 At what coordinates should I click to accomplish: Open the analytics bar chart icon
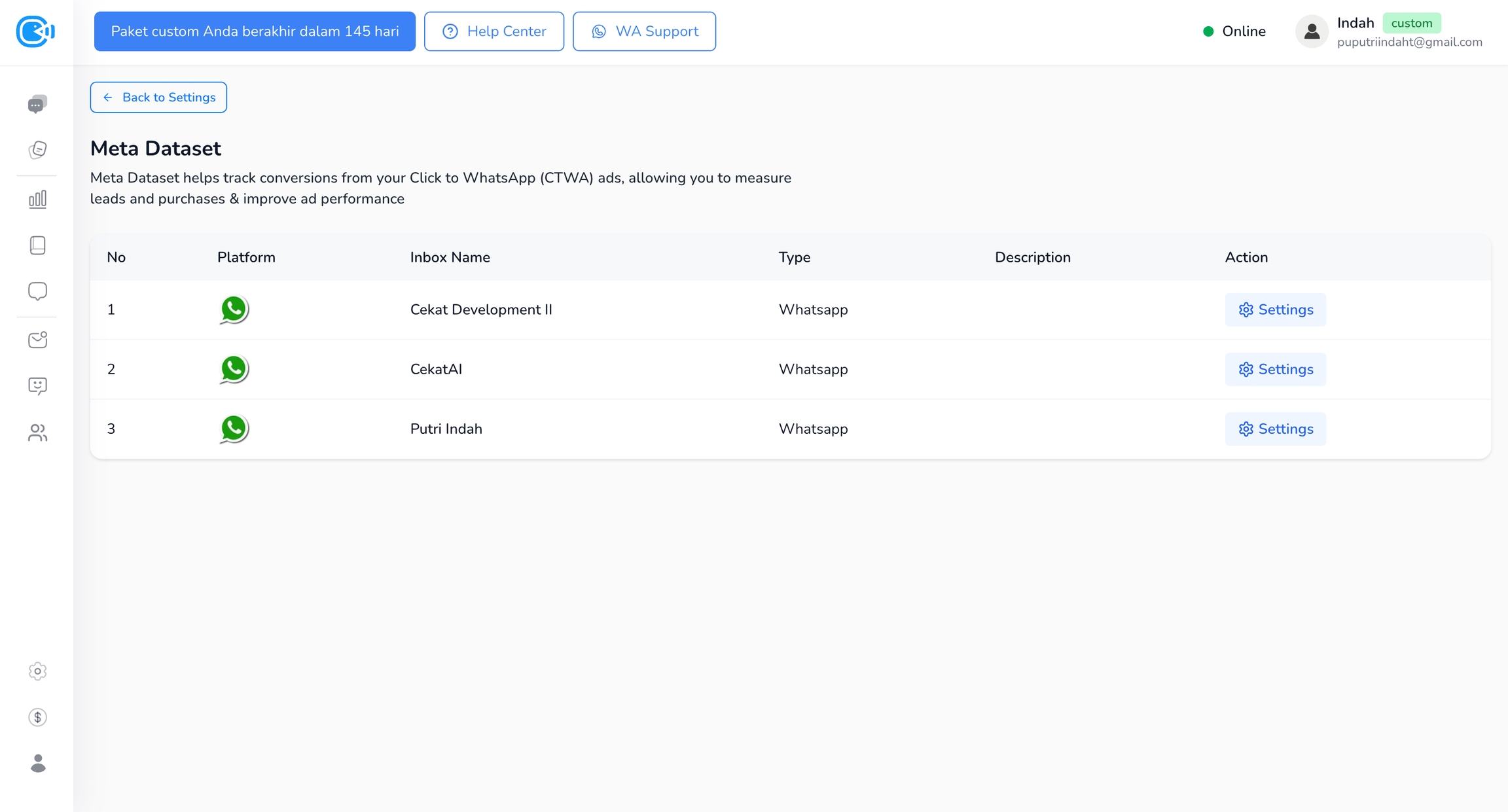point(37,199)
